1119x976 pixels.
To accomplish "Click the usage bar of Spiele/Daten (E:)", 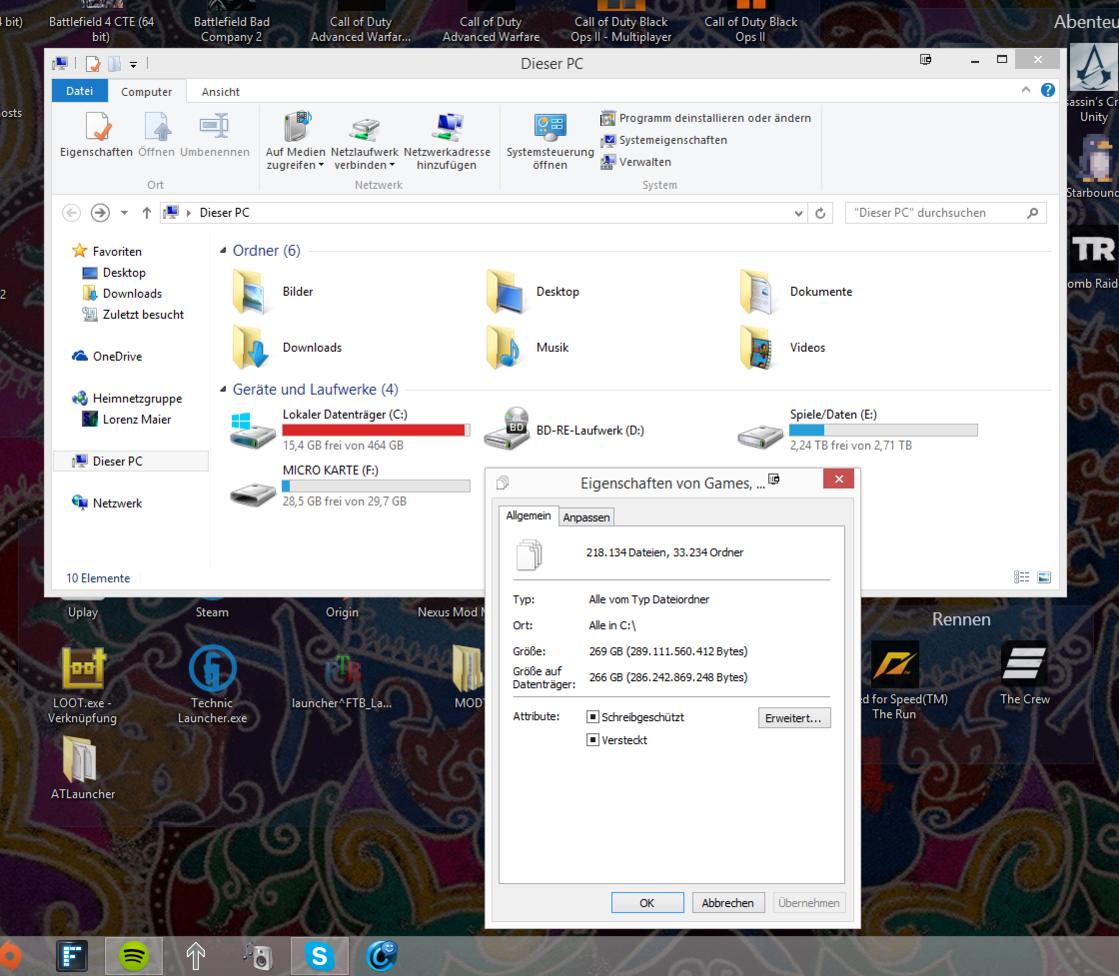I will (883, 430).
